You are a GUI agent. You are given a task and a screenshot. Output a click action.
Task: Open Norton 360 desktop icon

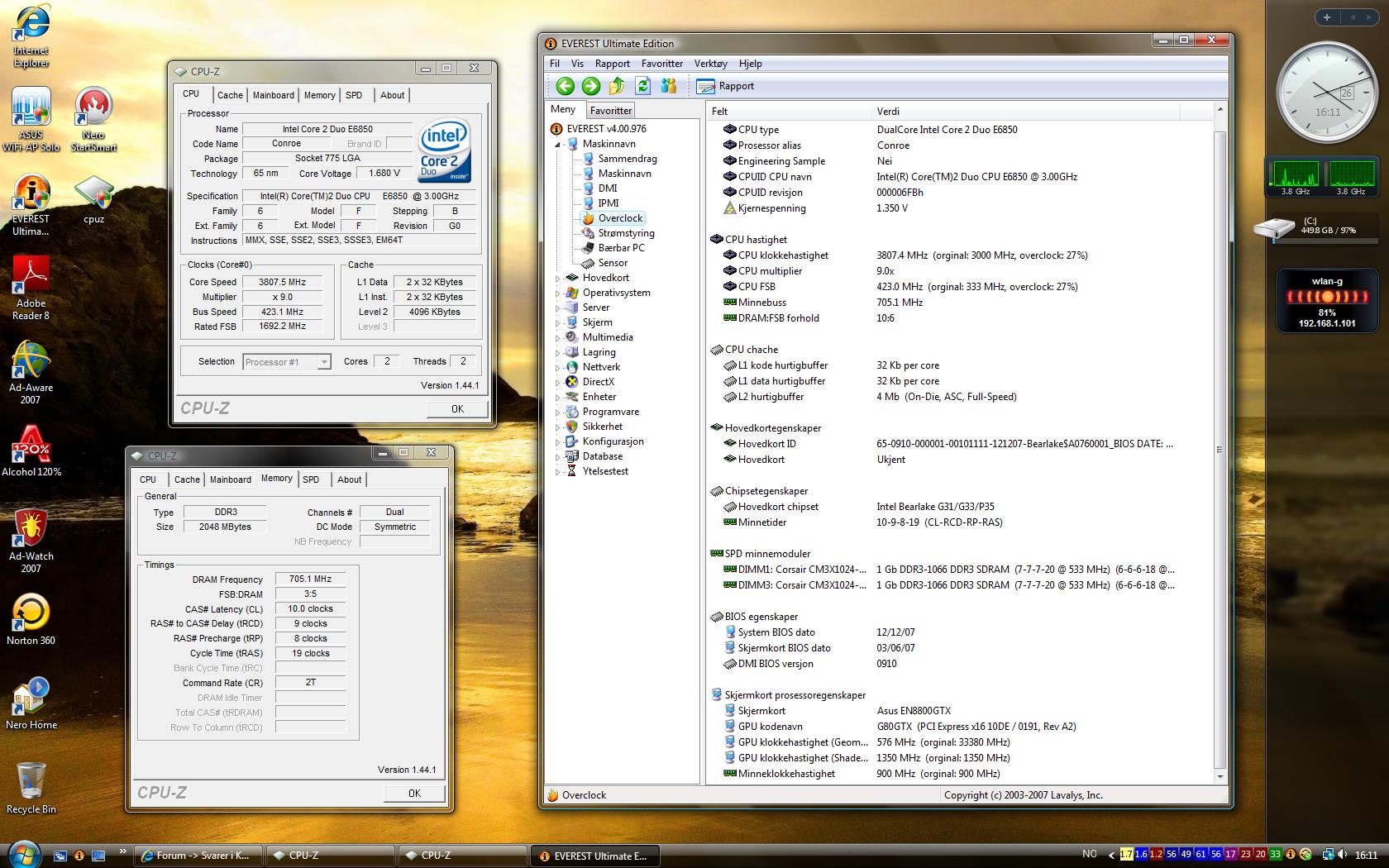pos(31,619)
